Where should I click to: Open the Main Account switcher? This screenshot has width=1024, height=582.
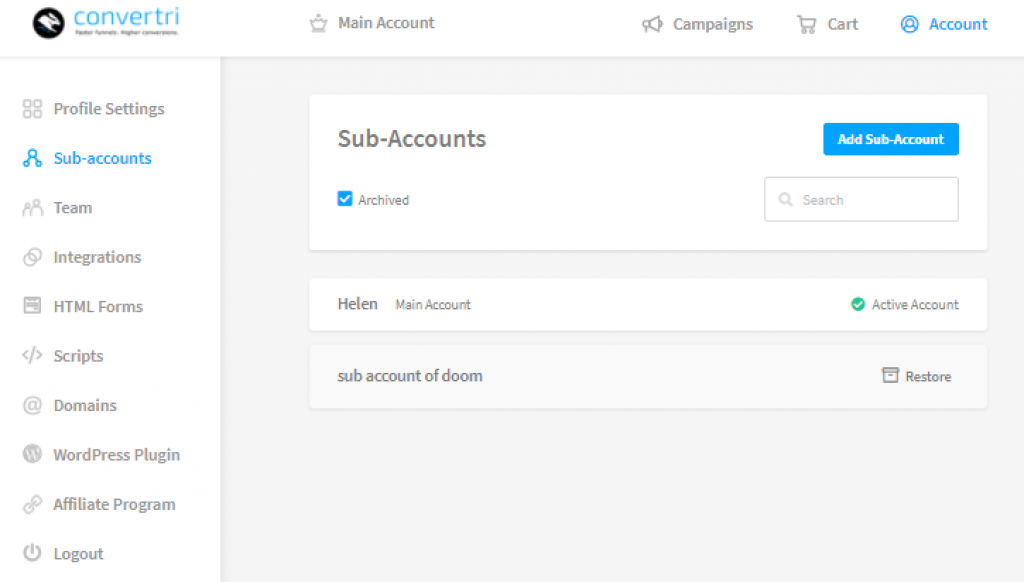pos(372,23)
